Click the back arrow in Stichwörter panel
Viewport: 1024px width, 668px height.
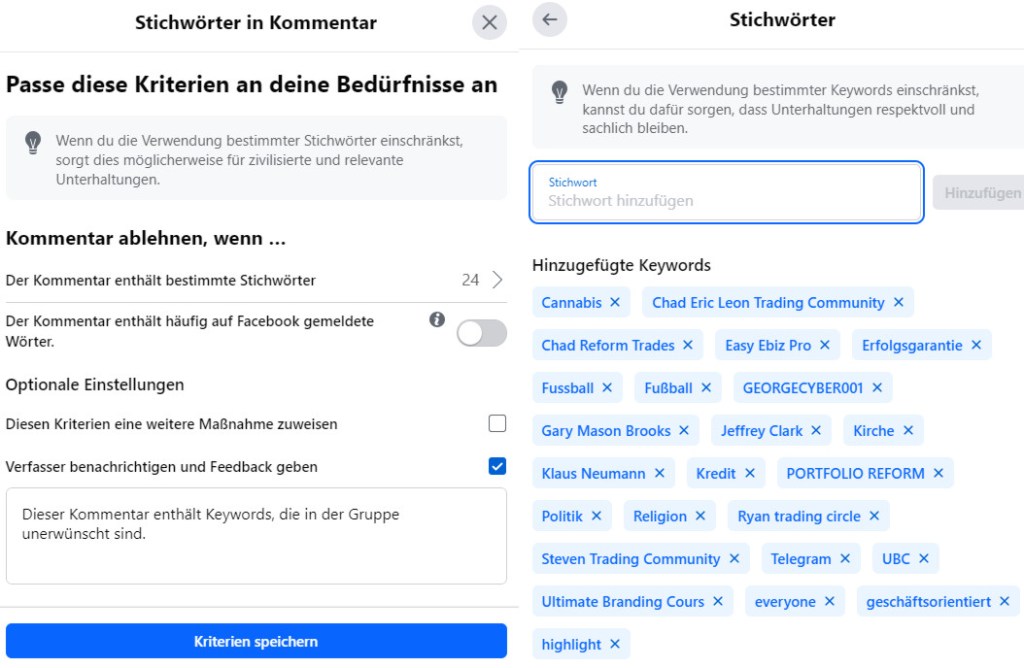point(550,19)
